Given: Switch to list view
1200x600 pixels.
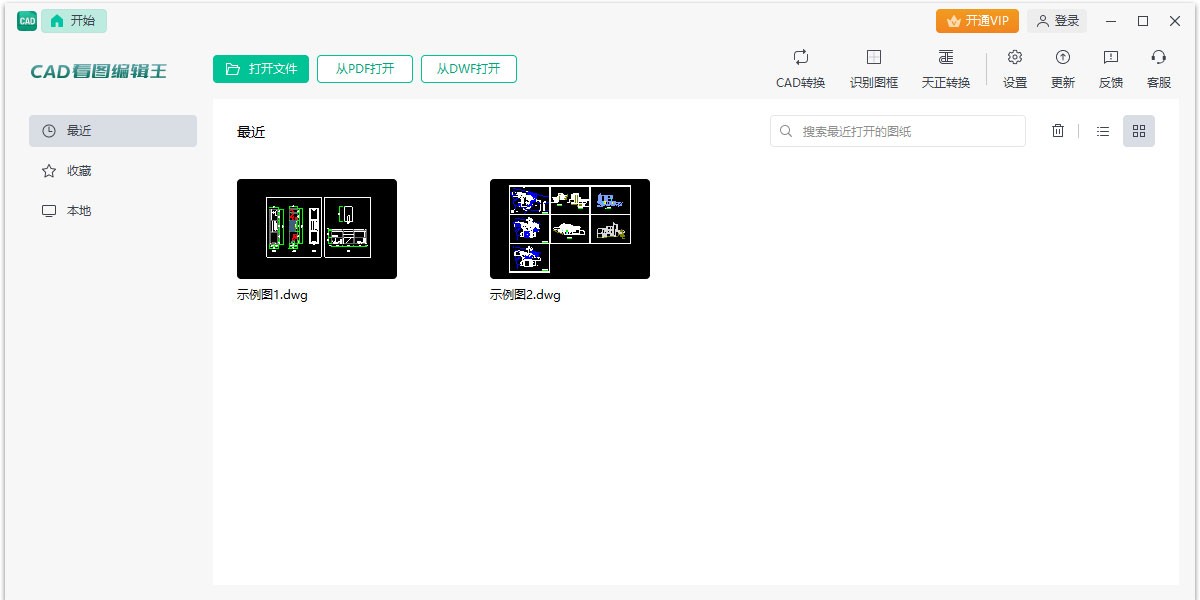Looking at the screenshot, I should [x=1103, y=131].
